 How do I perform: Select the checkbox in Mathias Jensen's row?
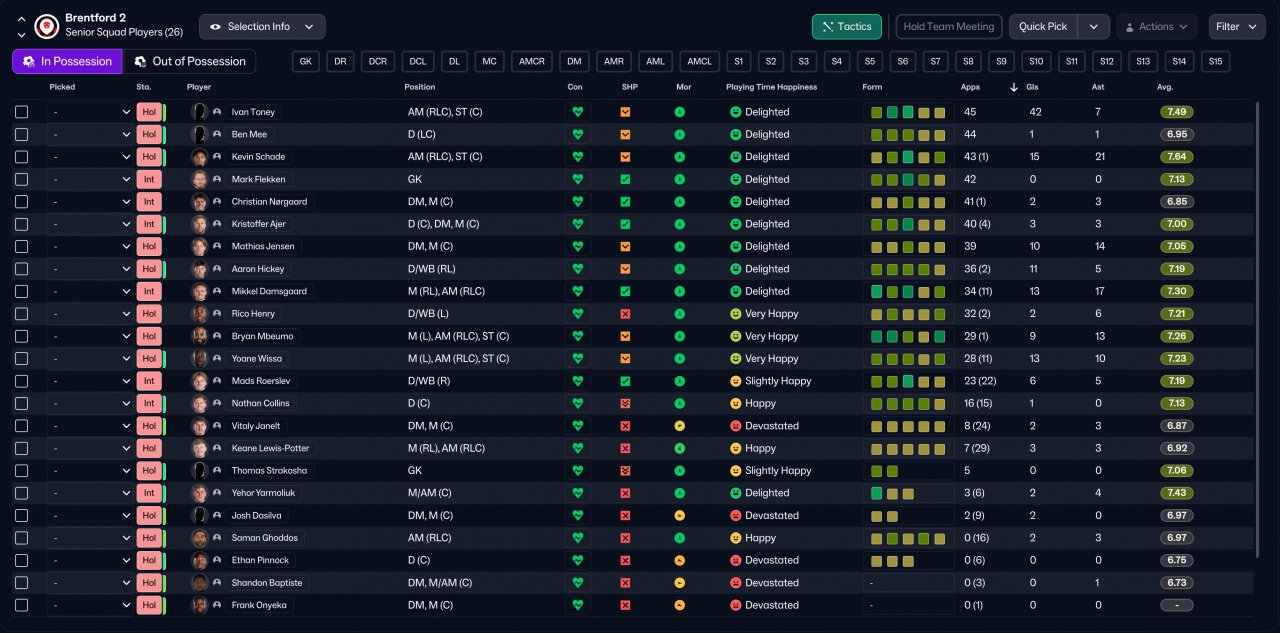pos(22,246)
